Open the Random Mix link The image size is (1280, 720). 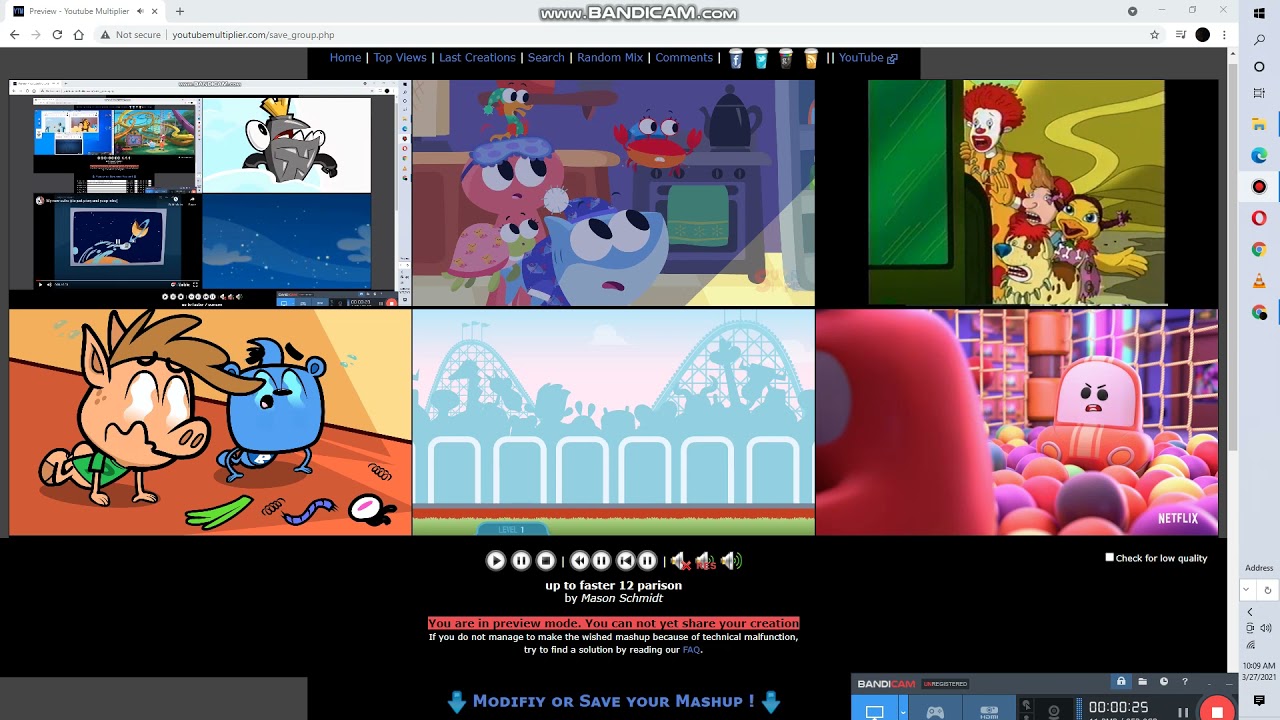pyautogui.click(x=610, y=58)
